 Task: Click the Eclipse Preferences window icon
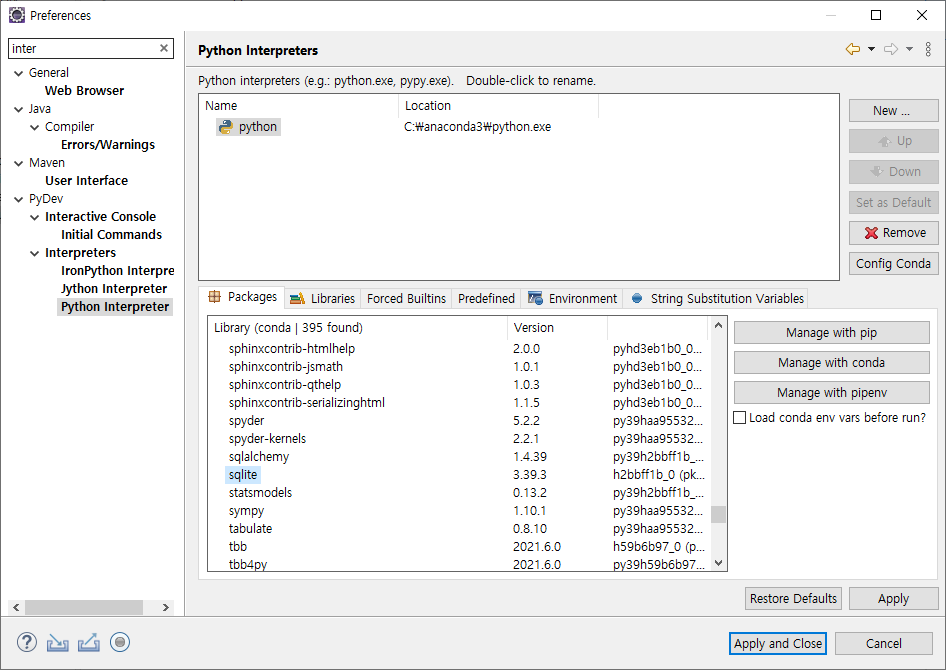point(17,15)
